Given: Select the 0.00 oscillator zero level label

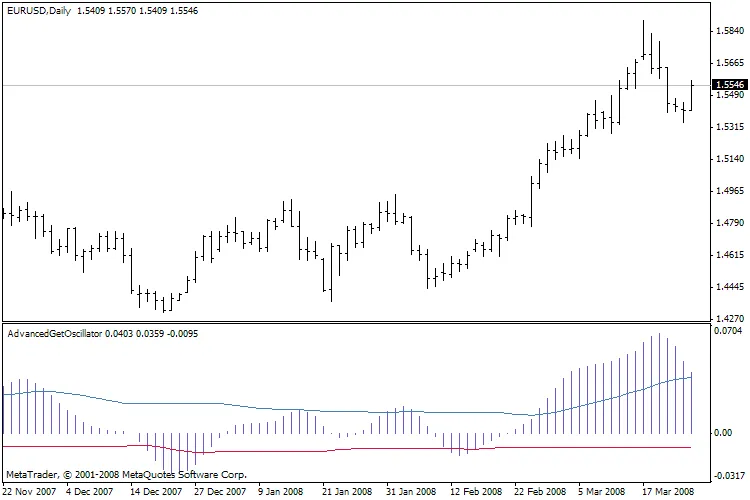Looking at the screenshot, I should 725,433.
